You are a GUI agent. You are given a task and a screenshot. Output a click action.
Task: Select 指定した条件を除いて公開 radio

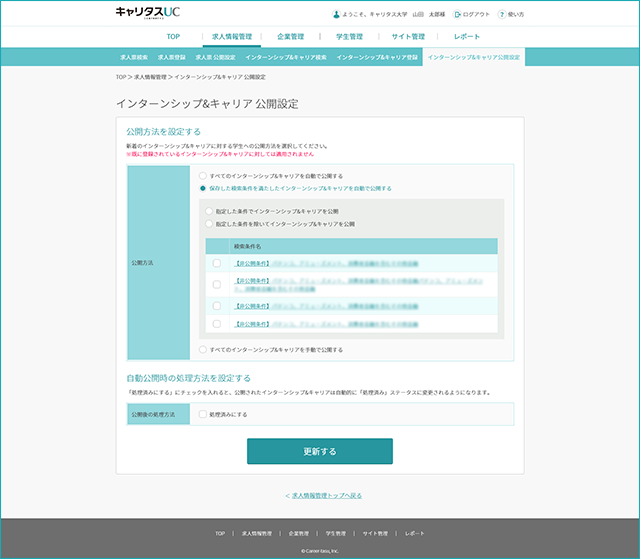coord(209,224)
